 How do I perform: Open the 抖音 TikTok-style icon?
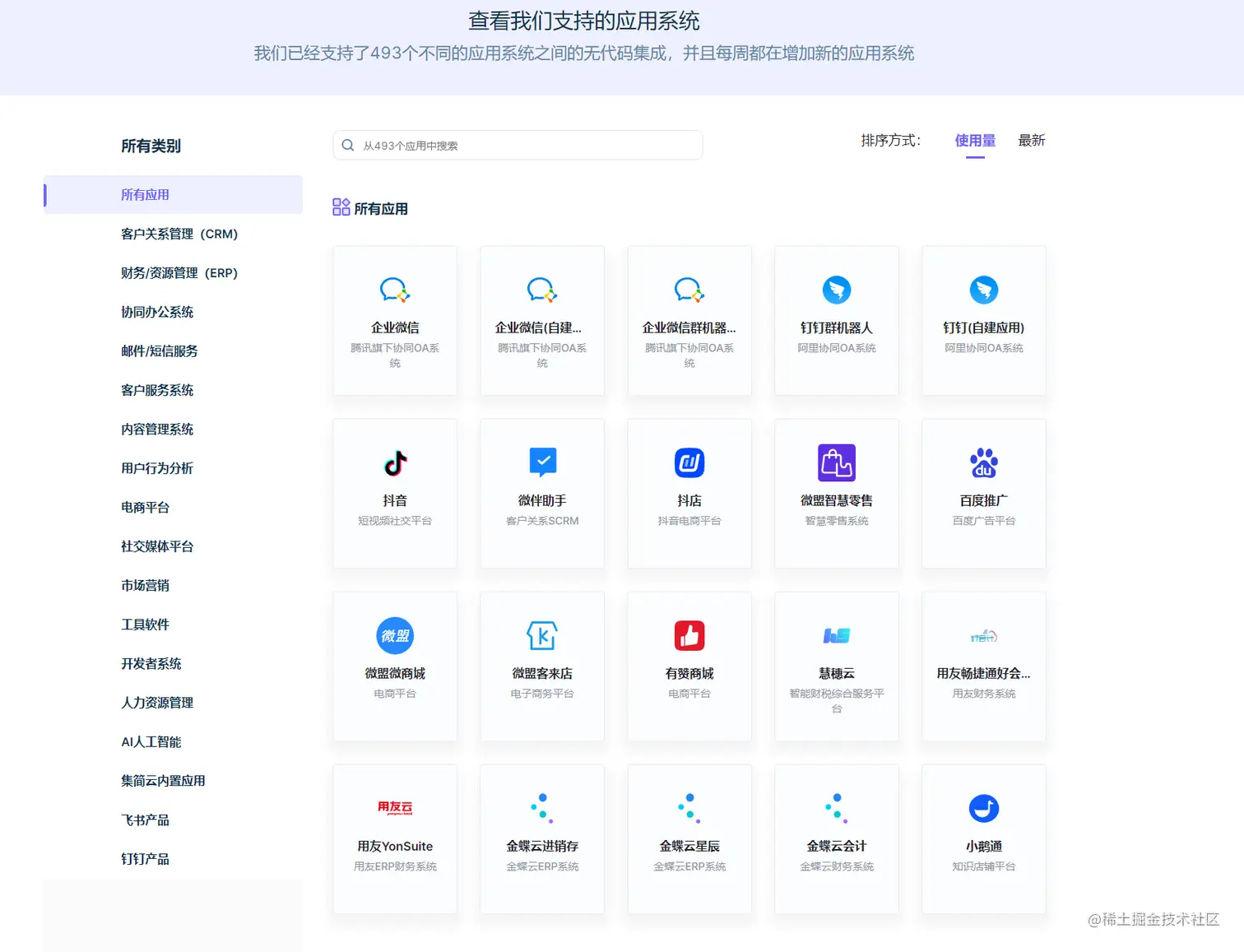tap(395, 462)
